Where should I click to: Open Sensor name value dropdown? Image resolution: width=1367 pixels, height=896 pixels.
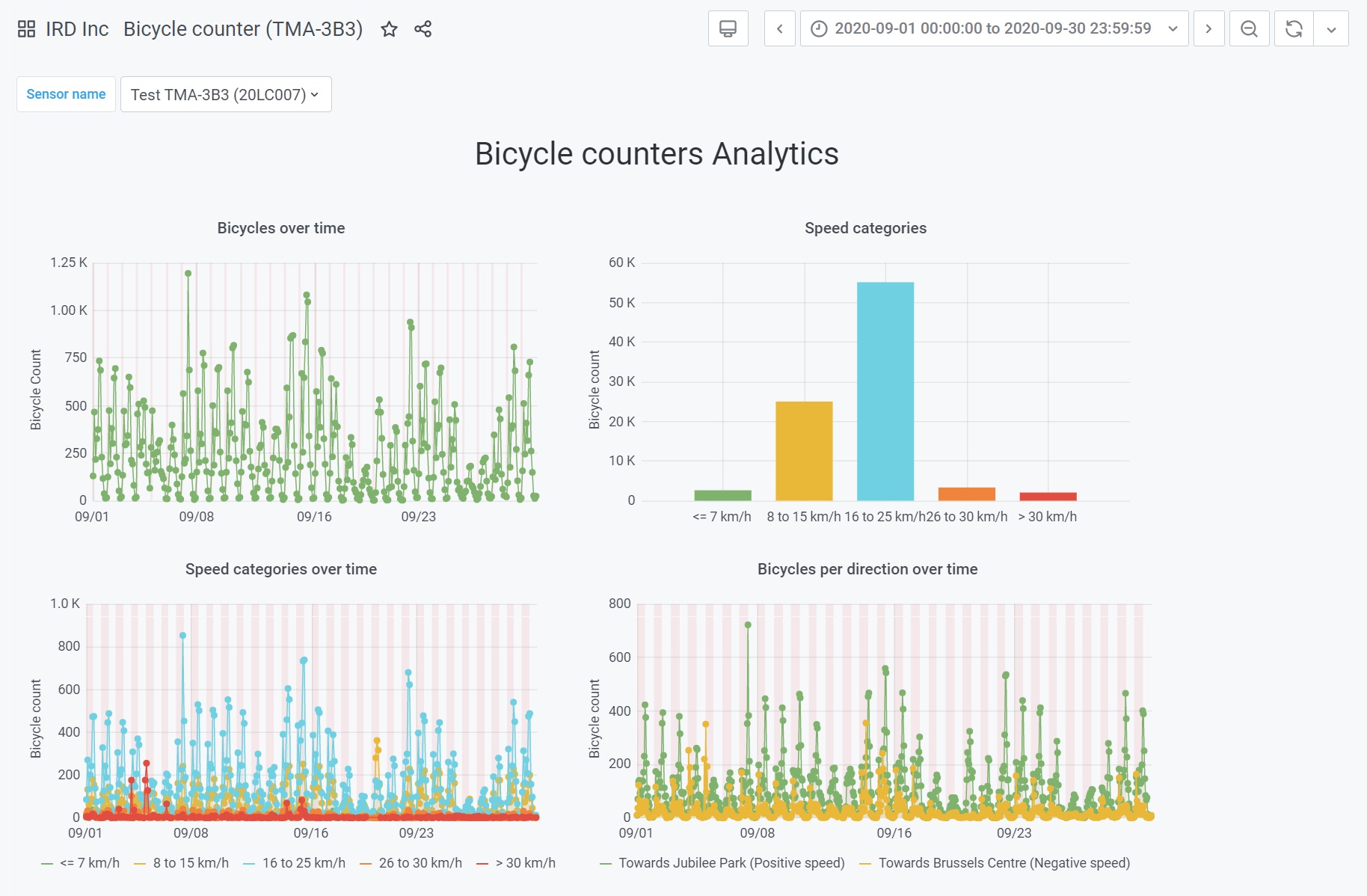226,94
